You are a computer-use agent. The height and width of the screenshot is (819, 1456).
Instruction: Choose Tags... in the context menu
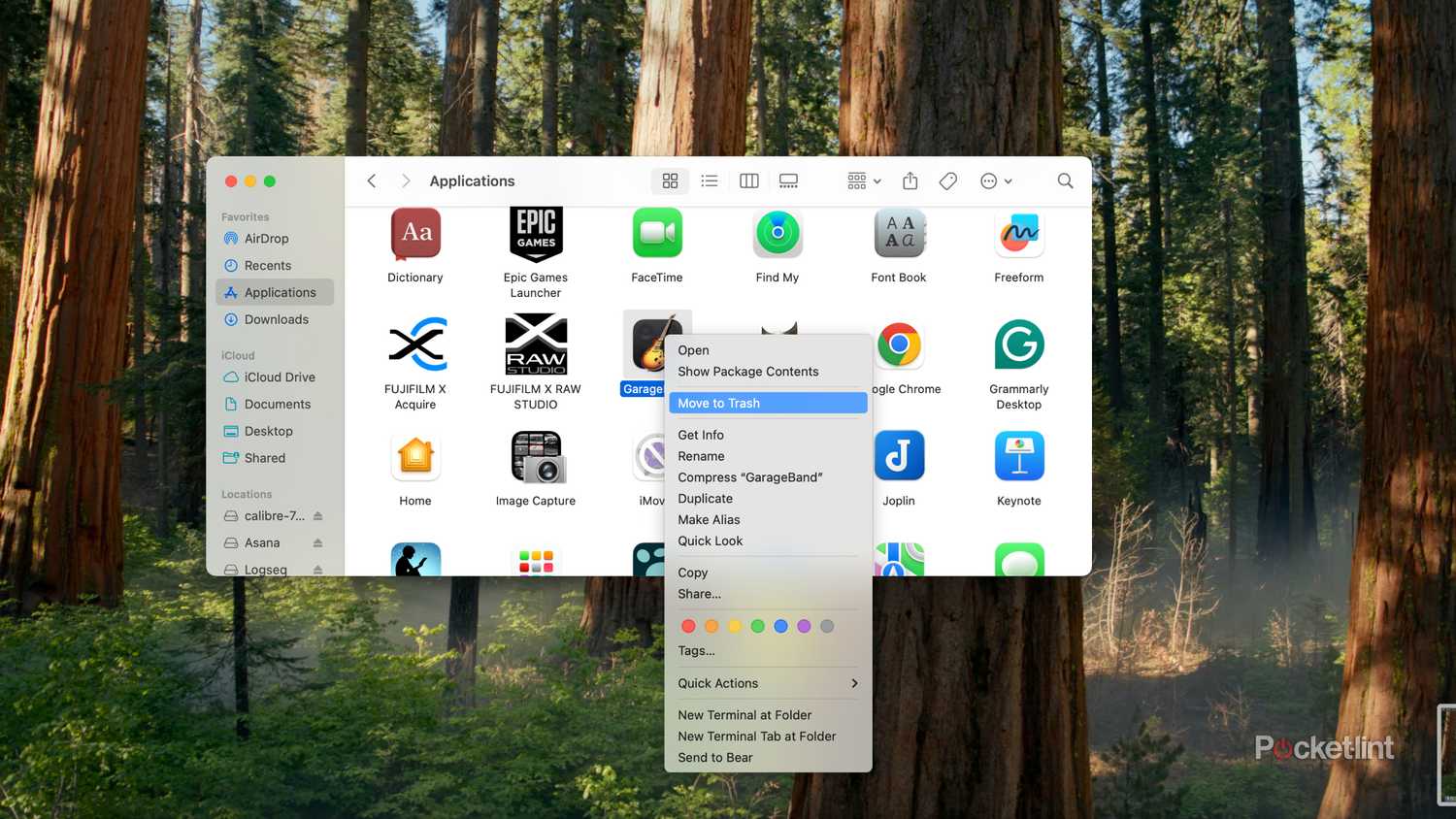click(768, 651)
